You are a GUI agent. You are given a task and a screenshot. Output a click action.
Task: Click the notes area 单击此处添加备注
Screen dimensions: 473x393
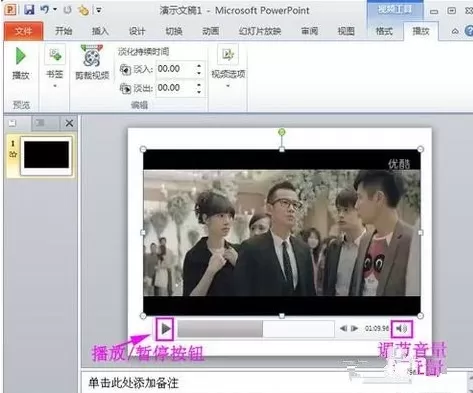coord(133,383)
